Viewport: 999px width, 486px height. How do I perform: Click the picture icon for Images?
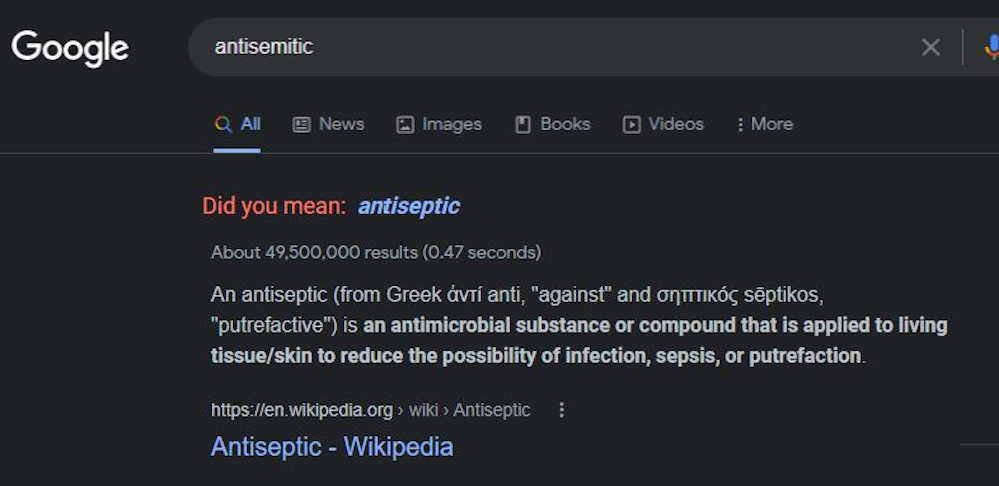(405, 124)
